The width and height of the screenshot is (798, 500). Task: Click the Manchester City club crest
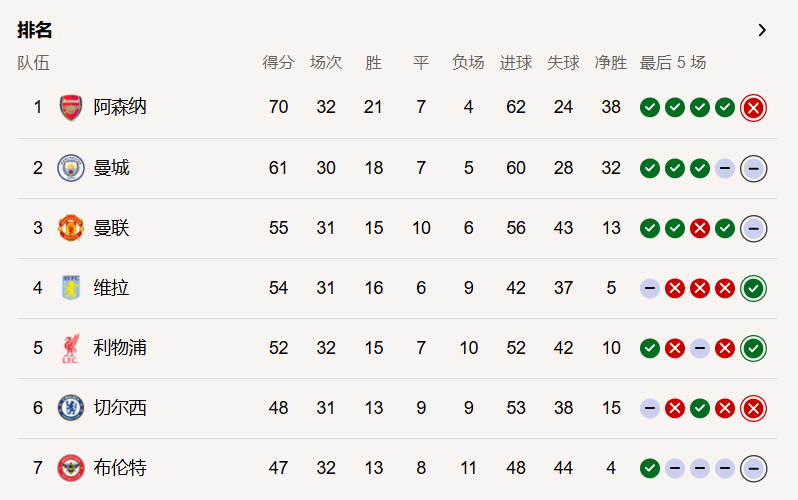click(x=70, y=167)
